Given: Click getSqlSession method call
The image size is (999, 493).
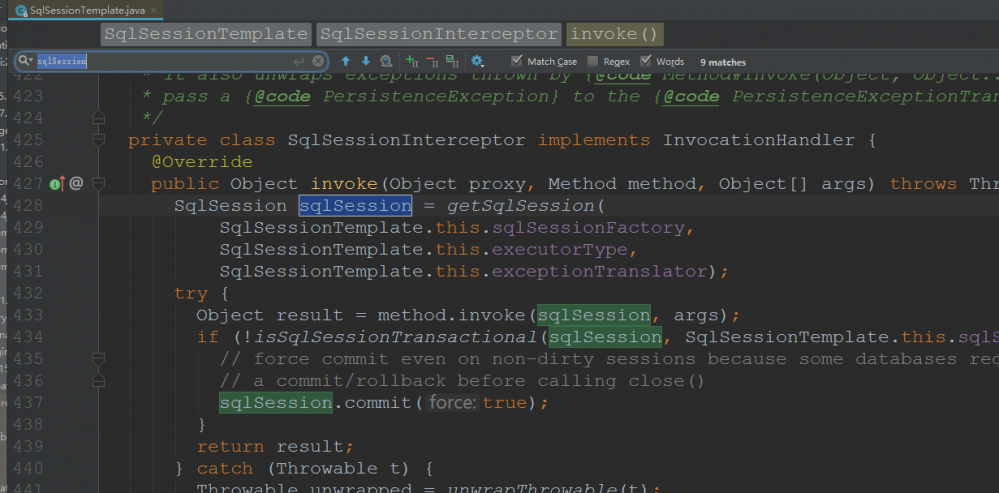Looking at the screenshot, I should [520, 206].
